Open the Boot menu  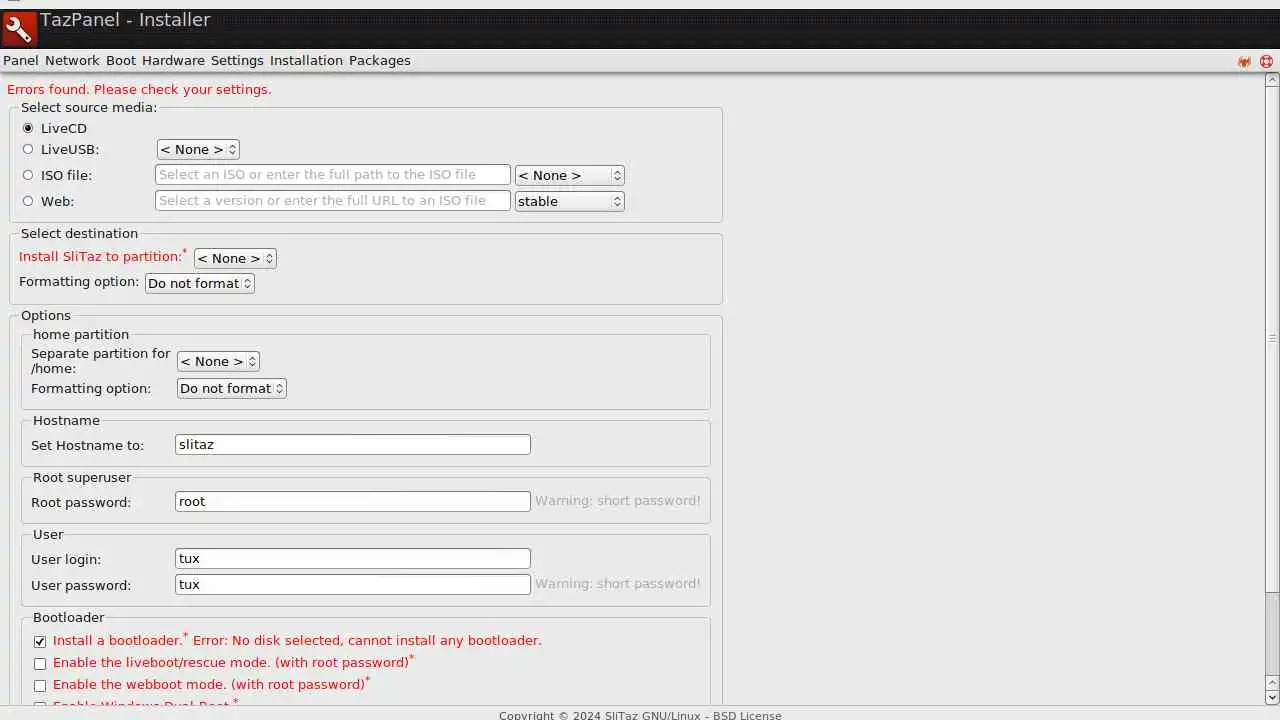point(121,61)
